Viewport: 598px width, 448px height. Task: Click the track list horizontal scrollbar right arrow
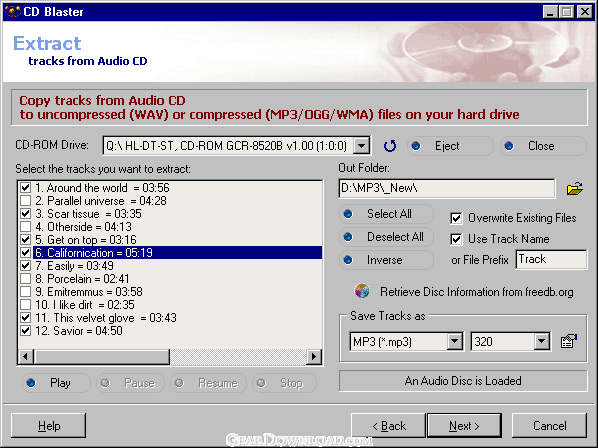pos(314,357)
